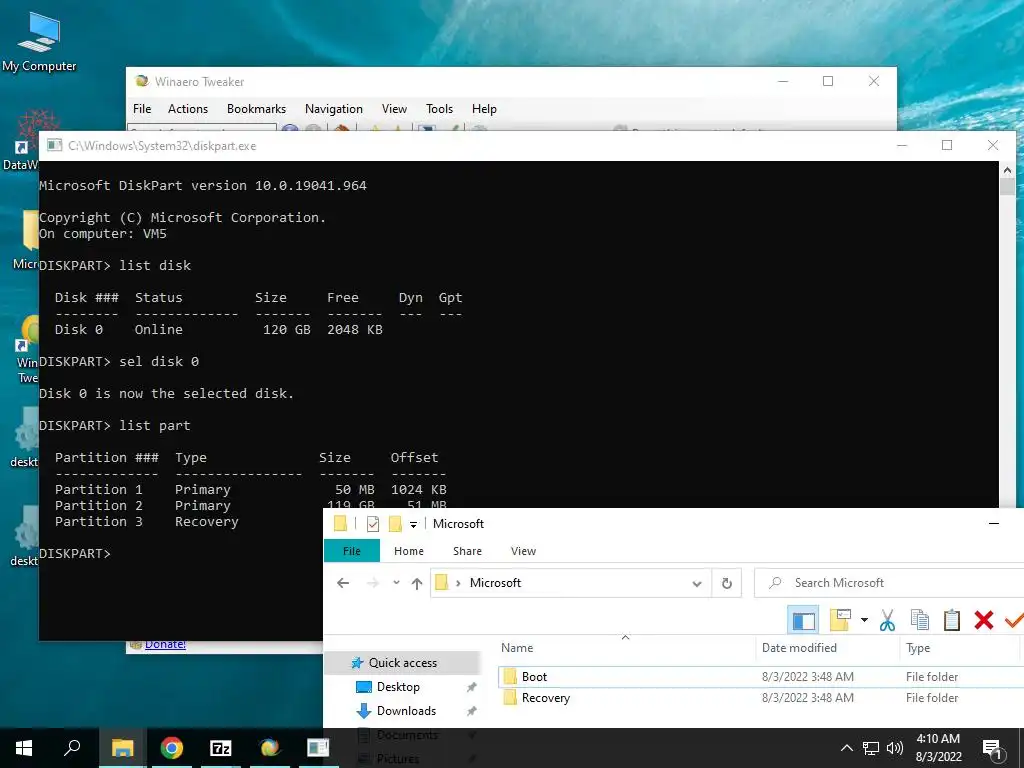
Task: Open the Share ribbon tab
Action: (468, 551)
